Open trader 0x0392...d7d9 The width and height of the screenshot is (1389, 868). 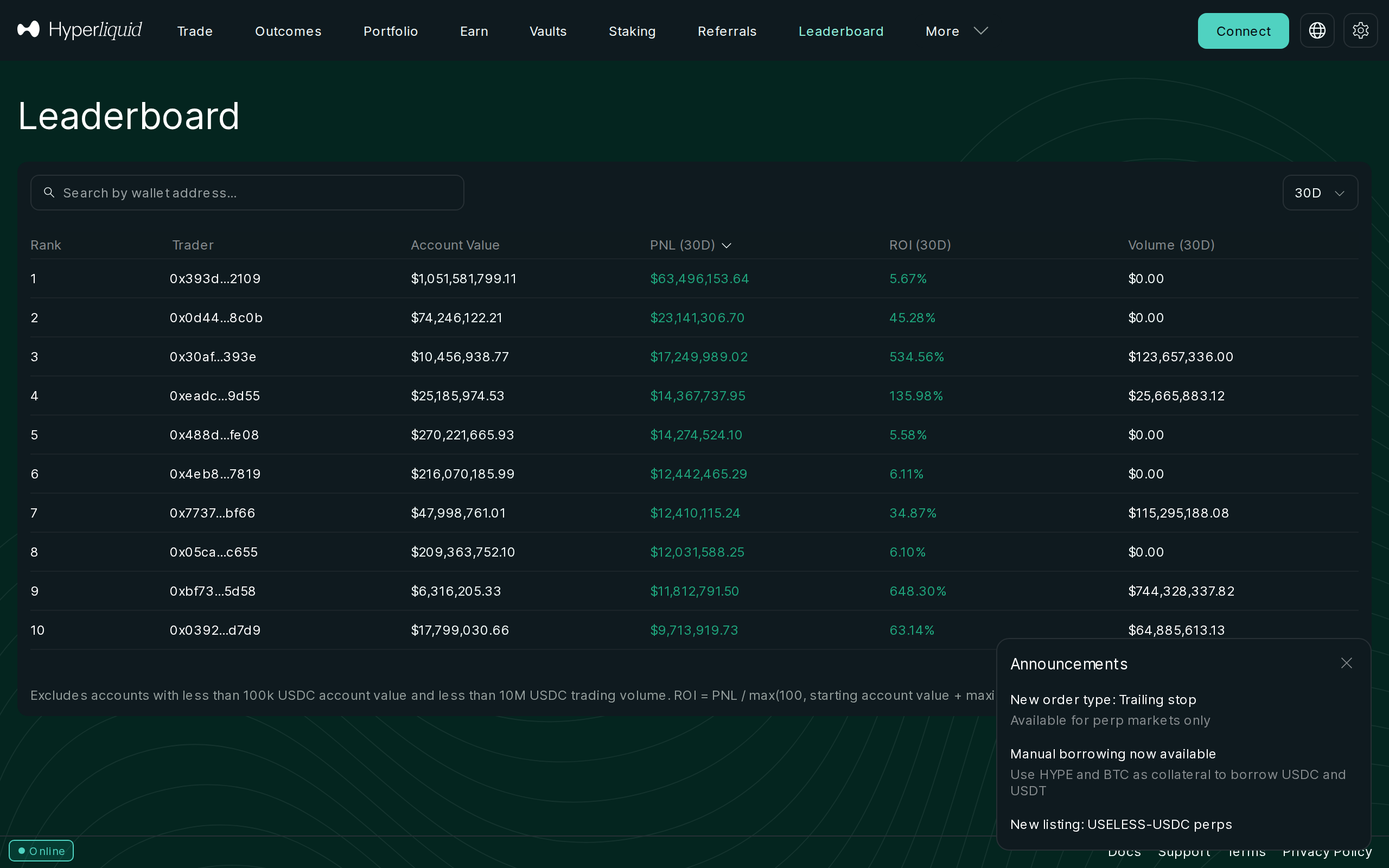click(215, 630)
